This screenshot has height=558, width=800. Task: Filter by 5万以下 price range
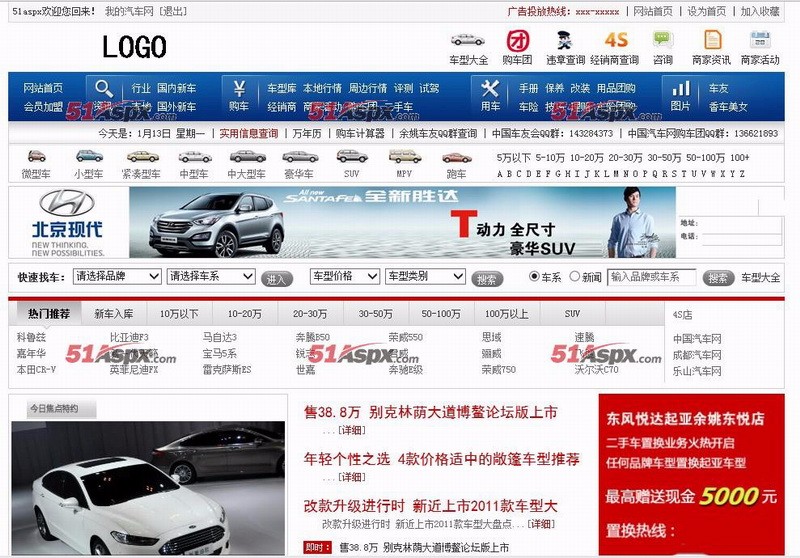click(x=514, y=158)
